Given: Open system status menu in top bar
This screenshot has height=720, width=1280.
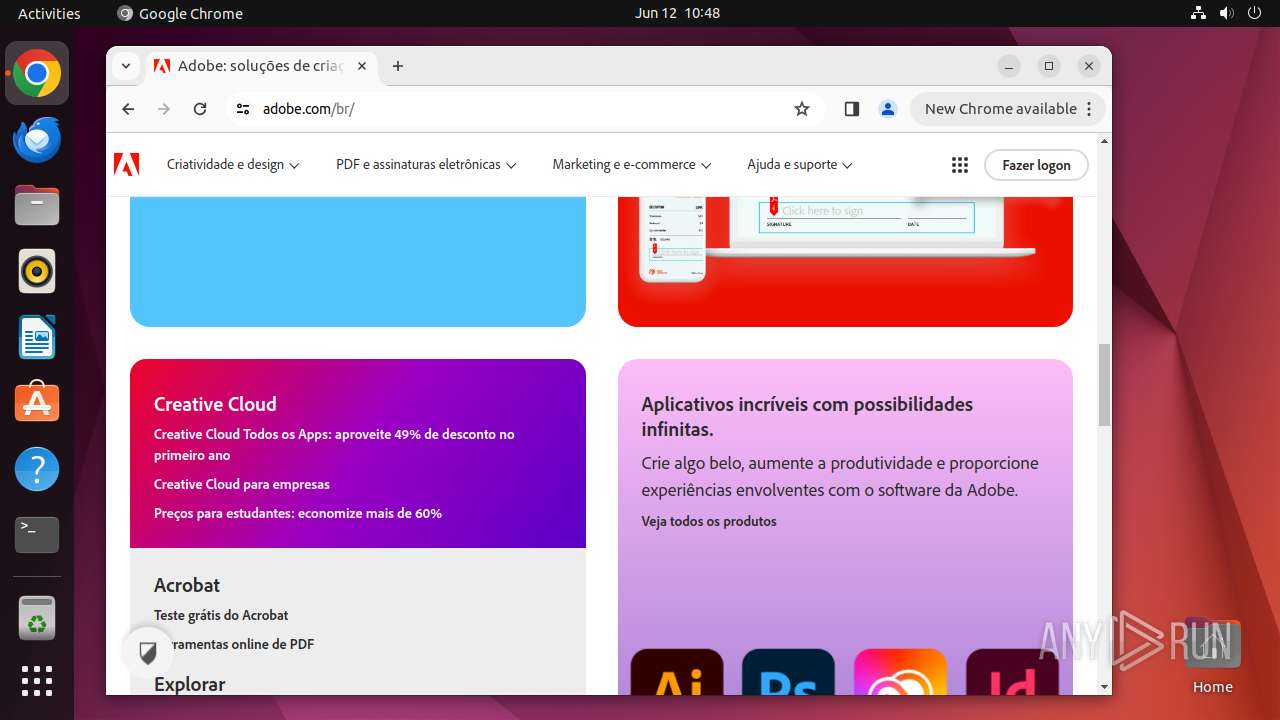Looking at the screenshot, I should (x=1226, y=13).
